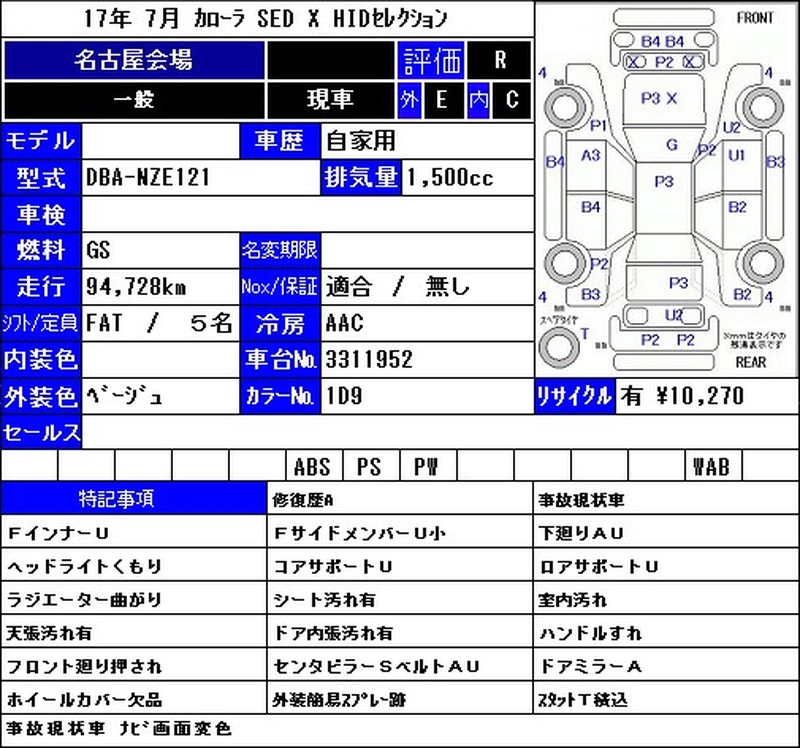Select the bottom note '事故現状車 ナビ画面変色'

point(118,728)
